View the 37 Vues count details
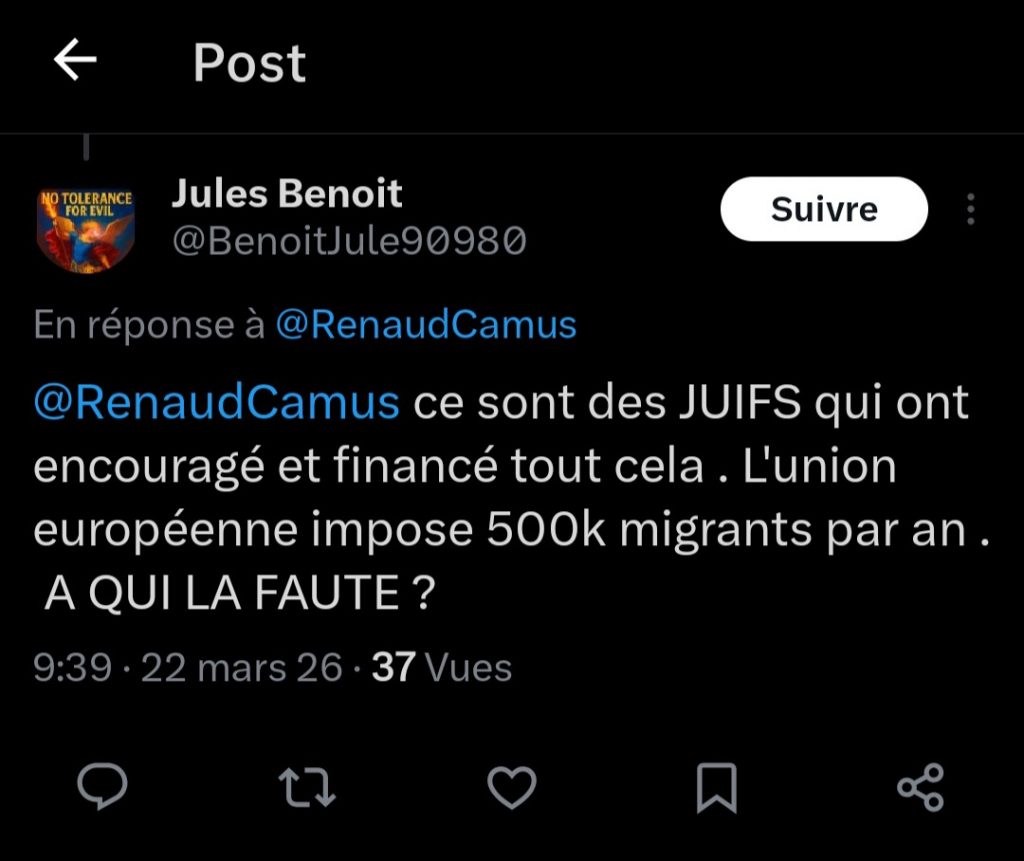The image size is (1024, 861). [x=441, y=667]
